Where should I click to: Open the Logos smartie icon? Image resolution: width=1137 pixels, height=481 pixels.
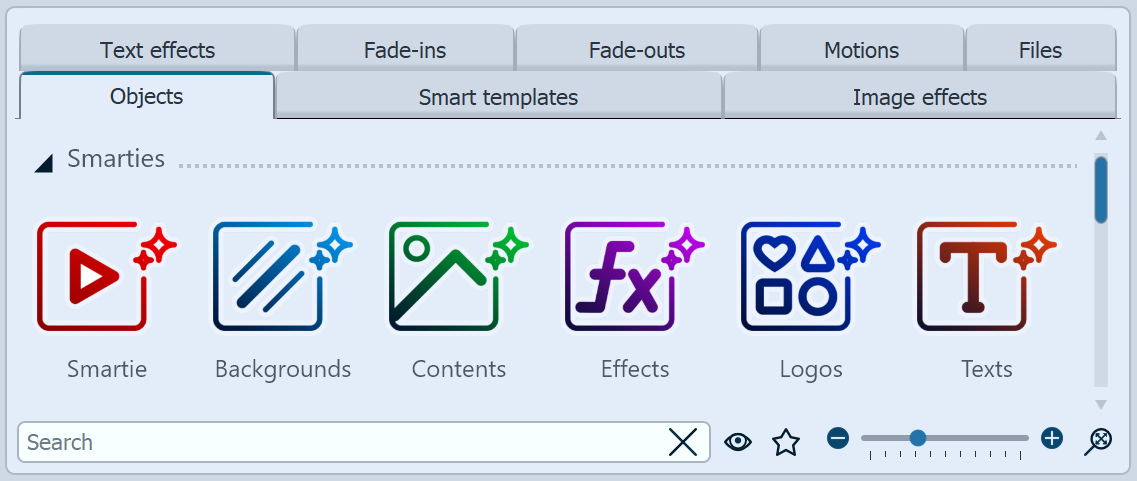809,277
